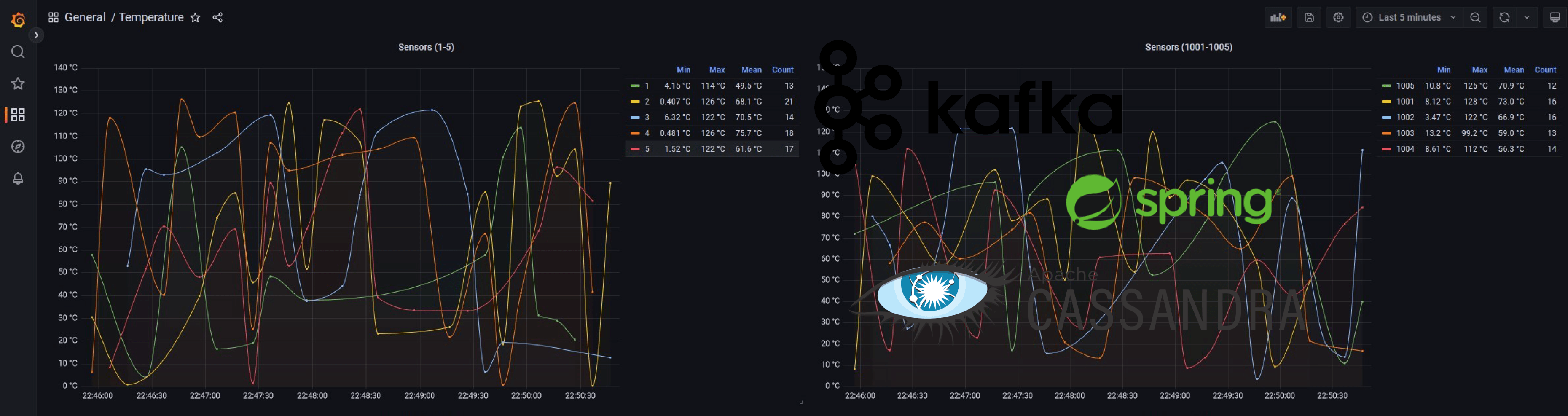Sort Sensors (1-5) legend by Count

(783, 70)
